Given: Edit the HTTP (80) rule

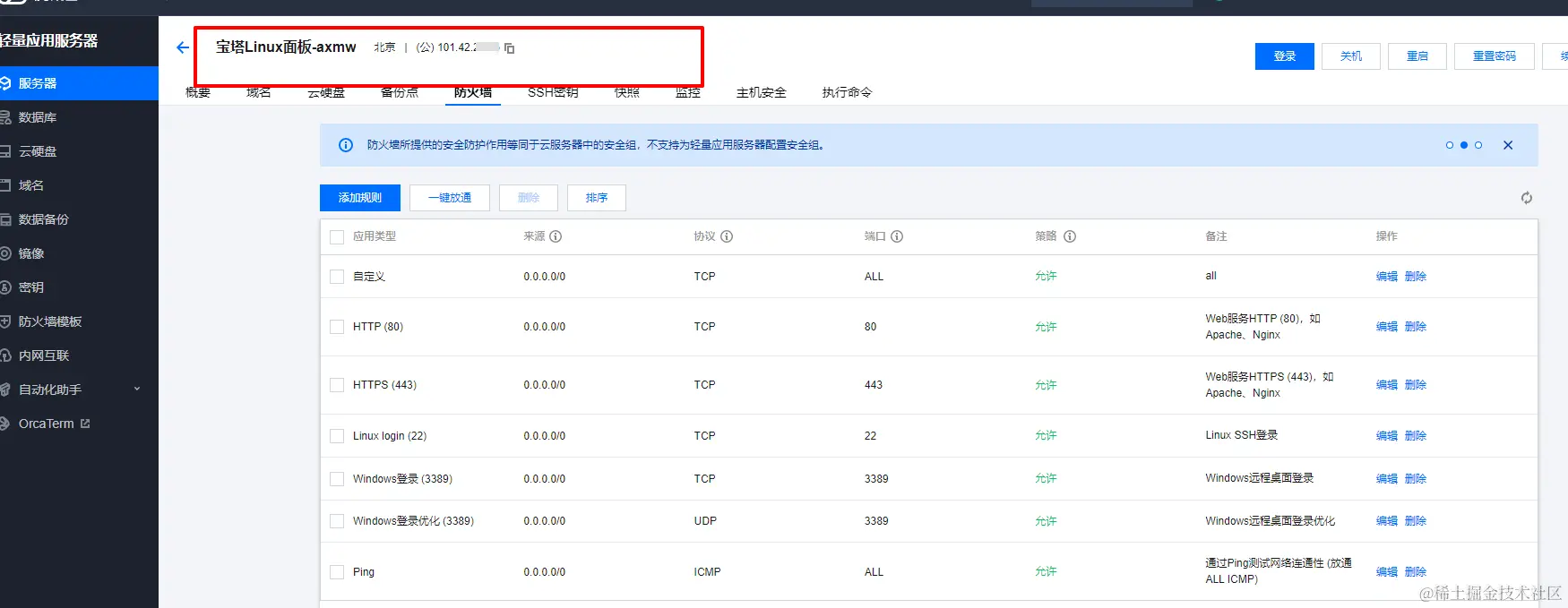Looking at the screenshot, I should tap(1387, 327).
